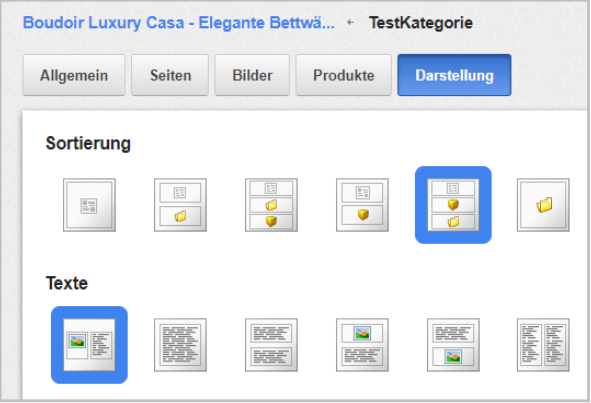Screen dimensions: 591x403
Task: Choose sorting with text then subcategories folder
Action: [x=180, y=205]
